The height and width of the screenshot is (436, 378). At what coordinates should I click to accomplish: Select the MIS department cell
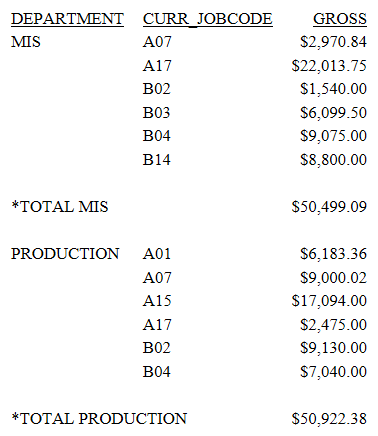(x=26, y=42)
